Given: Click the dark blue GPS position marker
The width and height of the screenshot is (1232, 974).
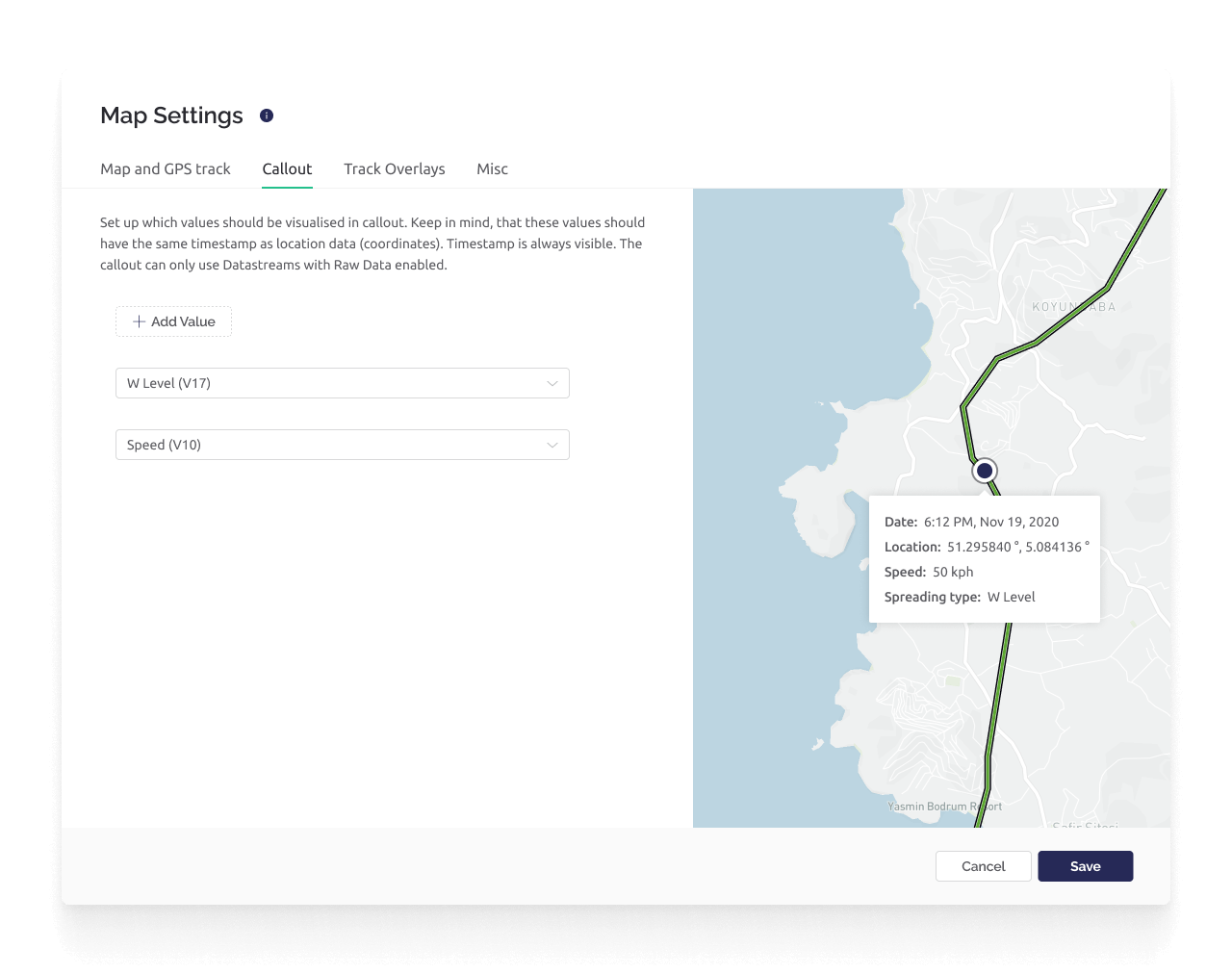Looking at the screenshot, I should click(984, 471).
